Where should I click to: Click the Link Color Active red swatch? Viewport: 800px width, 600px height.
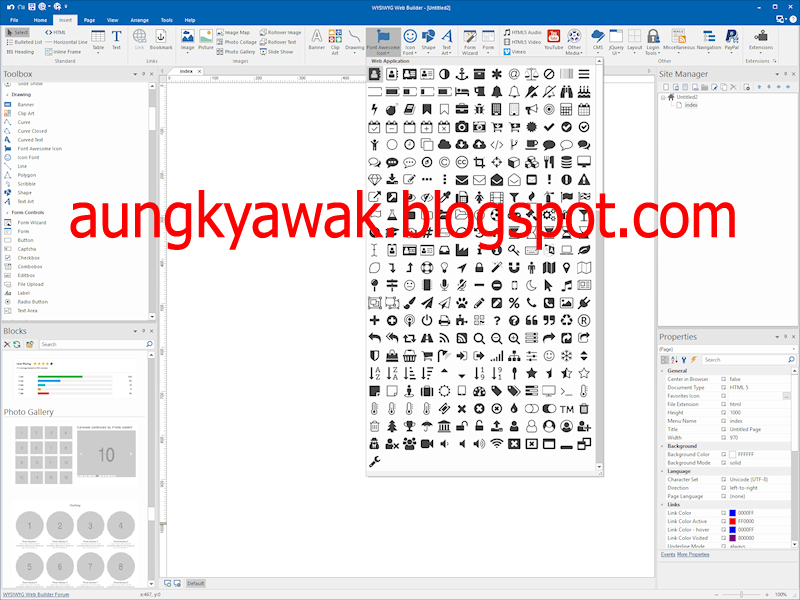click(x=732, y=521)
